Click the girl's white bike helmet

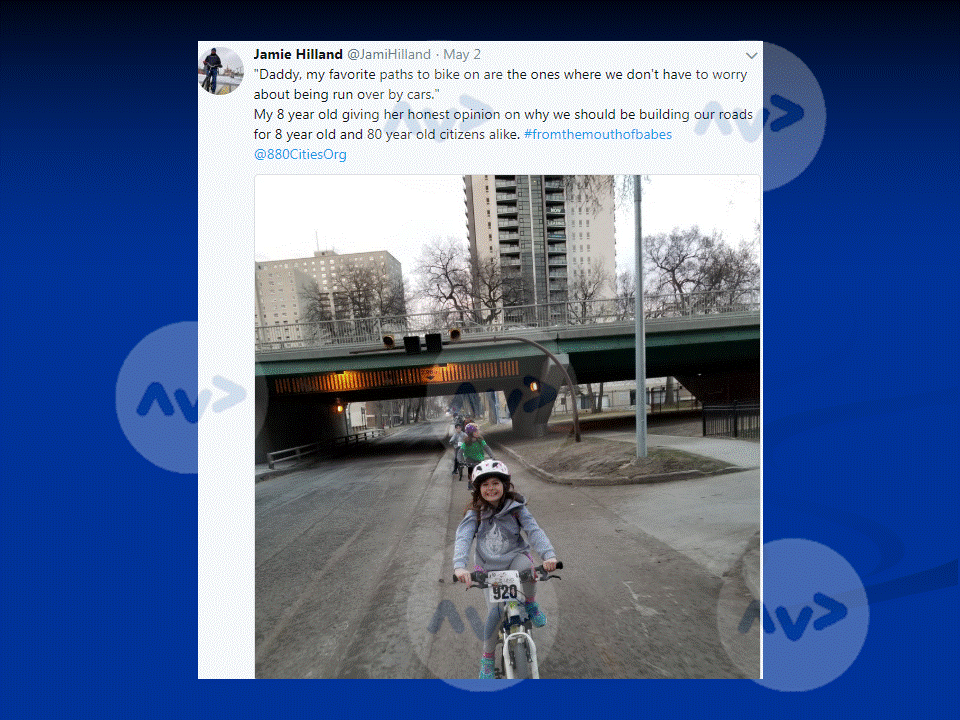click(490, 473)
